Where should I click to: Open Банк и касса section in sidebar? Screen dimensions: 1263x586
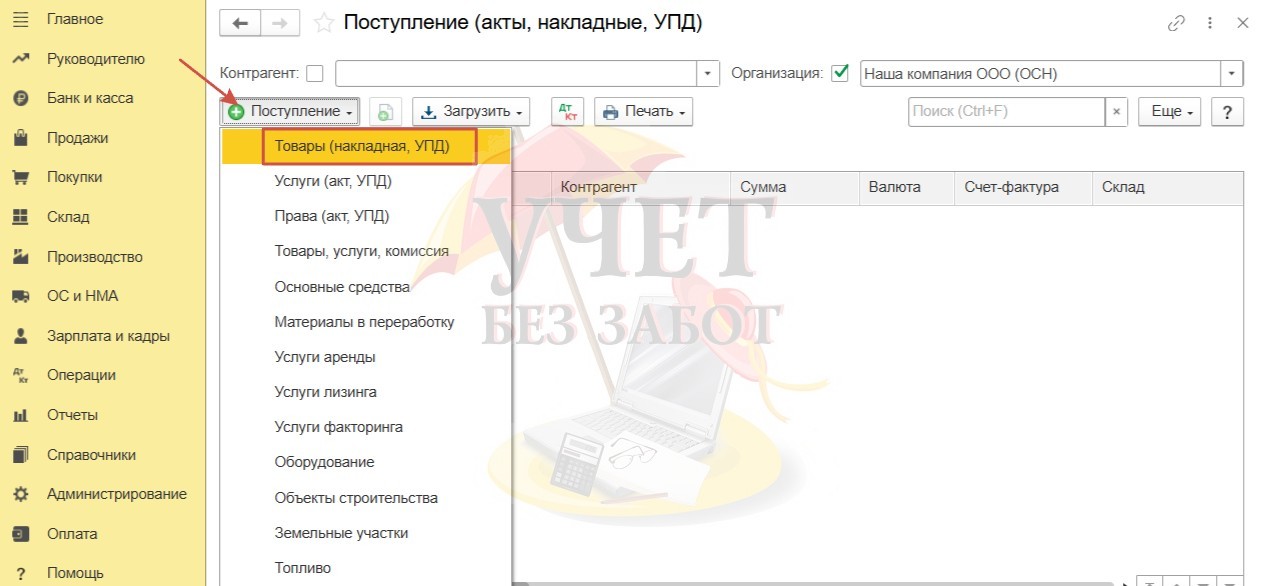click(x=90, y=98)
